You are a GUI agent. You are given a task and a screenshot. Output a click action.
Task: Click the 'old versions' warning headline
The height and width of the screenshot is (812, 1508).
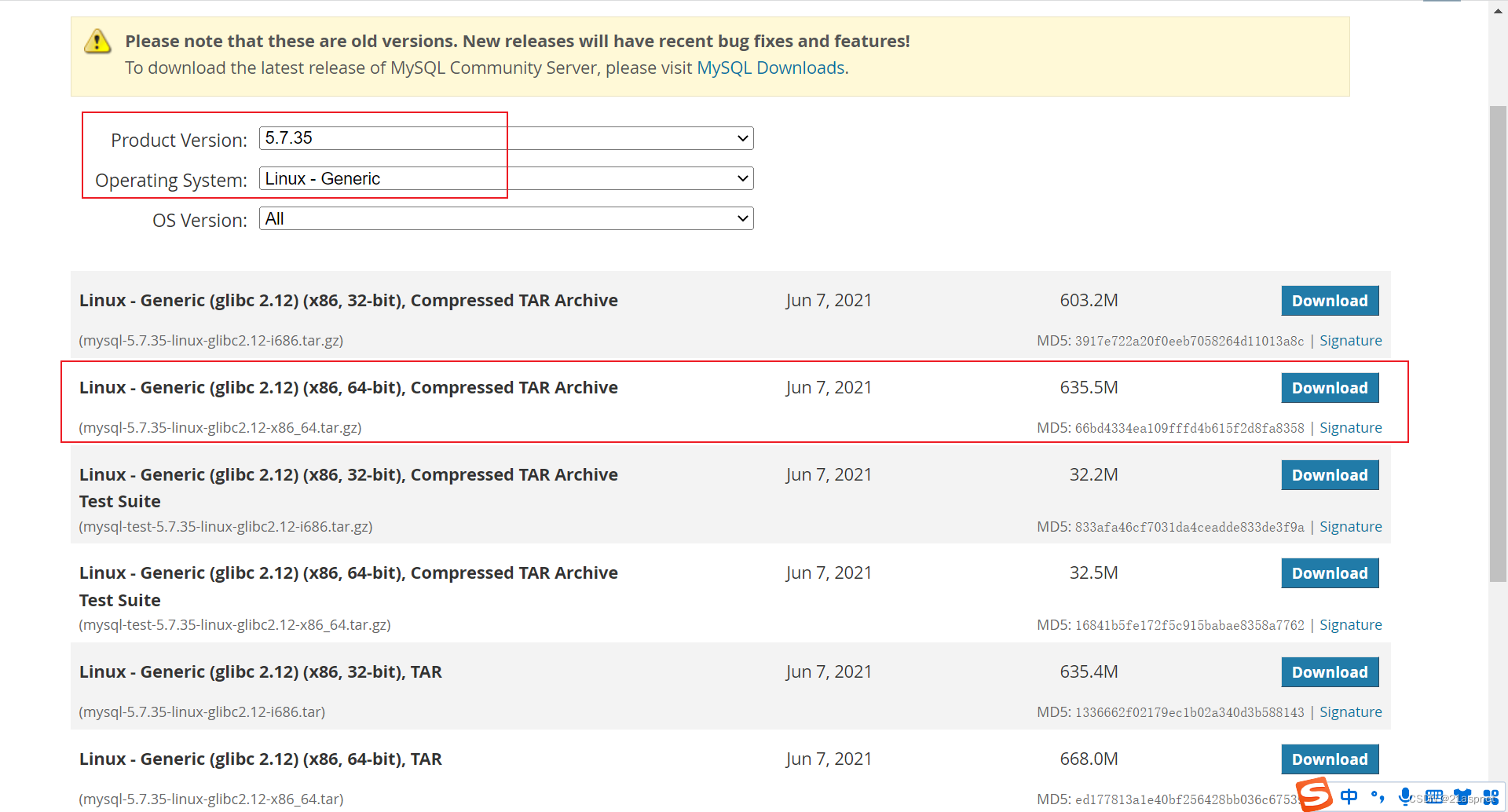[518, 41]
